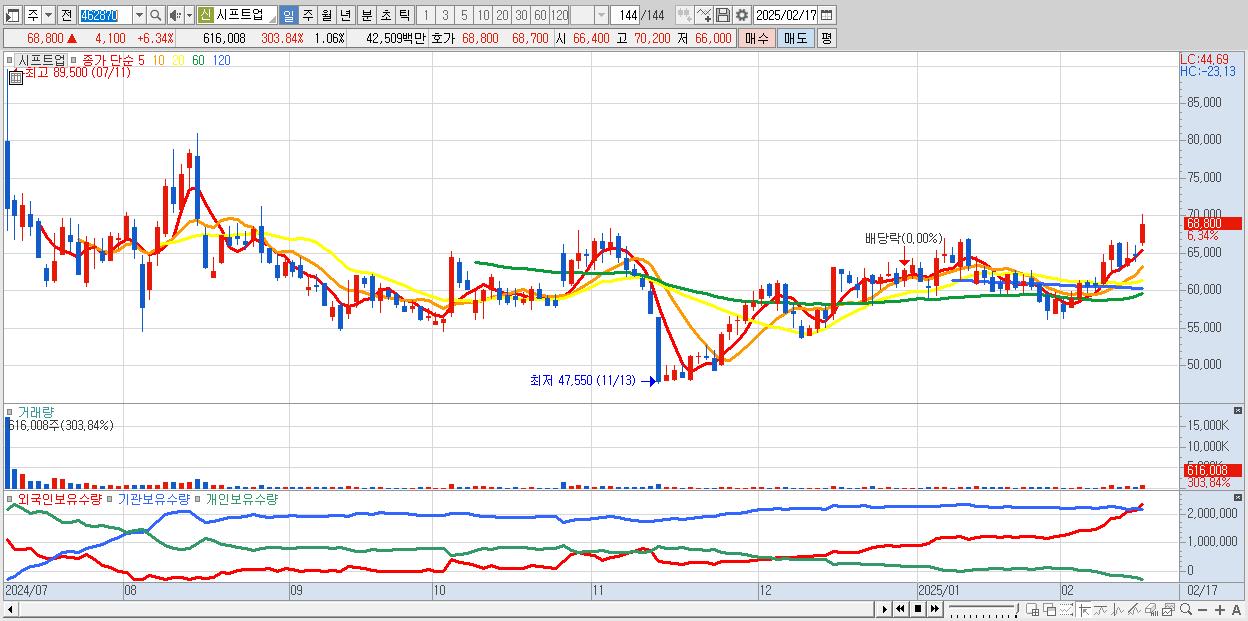Screen dimensions: 1248x621
Task: Select the 30 interval button
Action: (521, 15)
